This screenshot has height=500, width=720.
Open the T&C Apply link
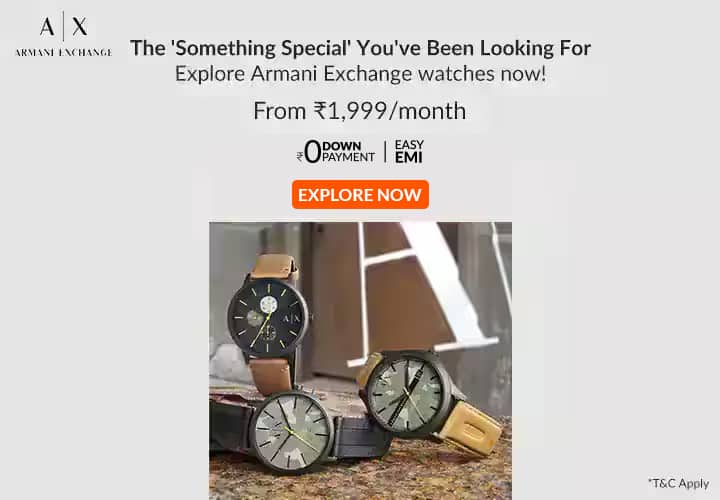pos(678,483)
